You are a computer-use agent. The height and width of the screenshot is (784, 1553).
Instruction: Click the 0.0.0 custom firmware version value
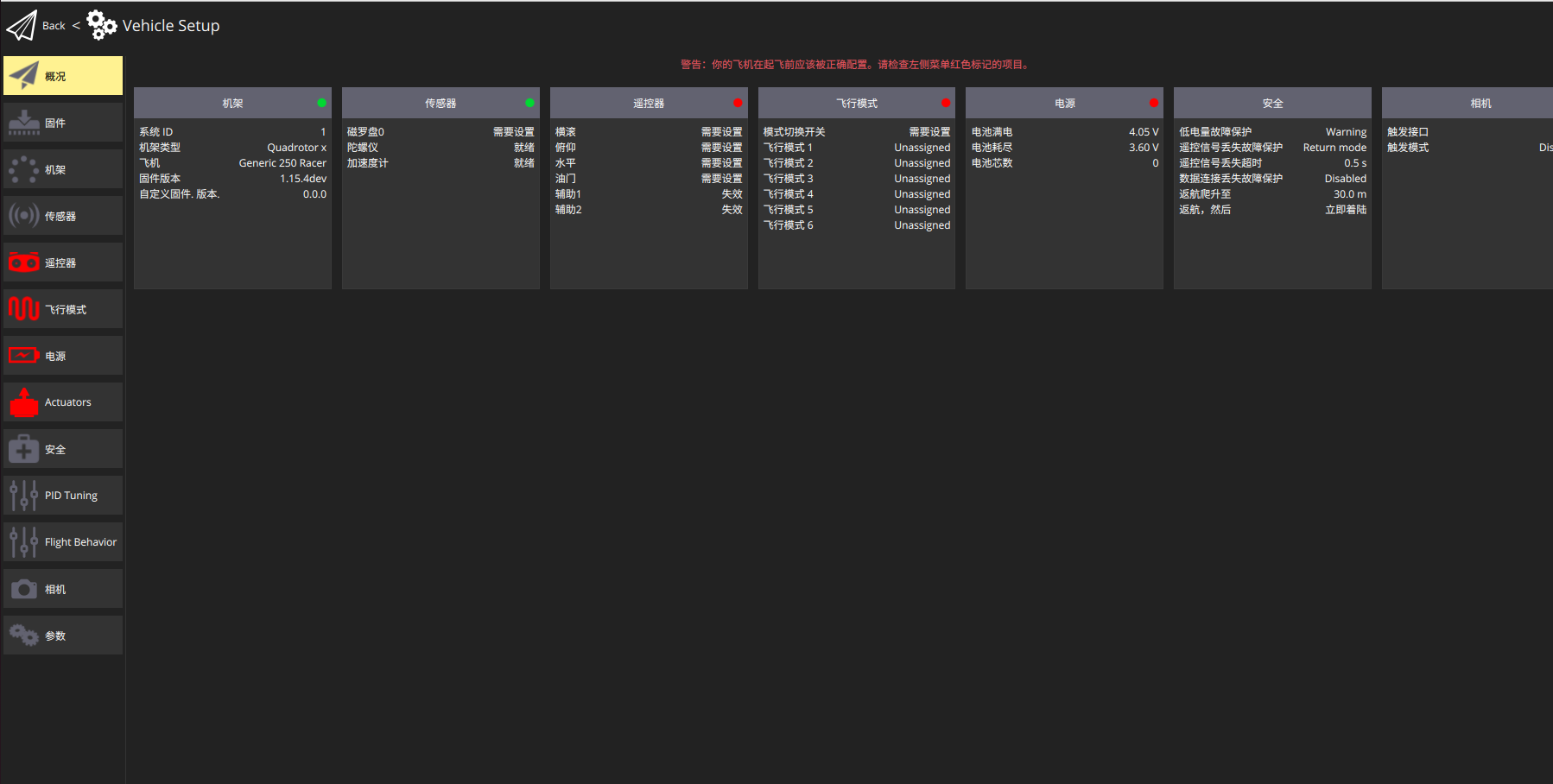[x=314, y=194]
